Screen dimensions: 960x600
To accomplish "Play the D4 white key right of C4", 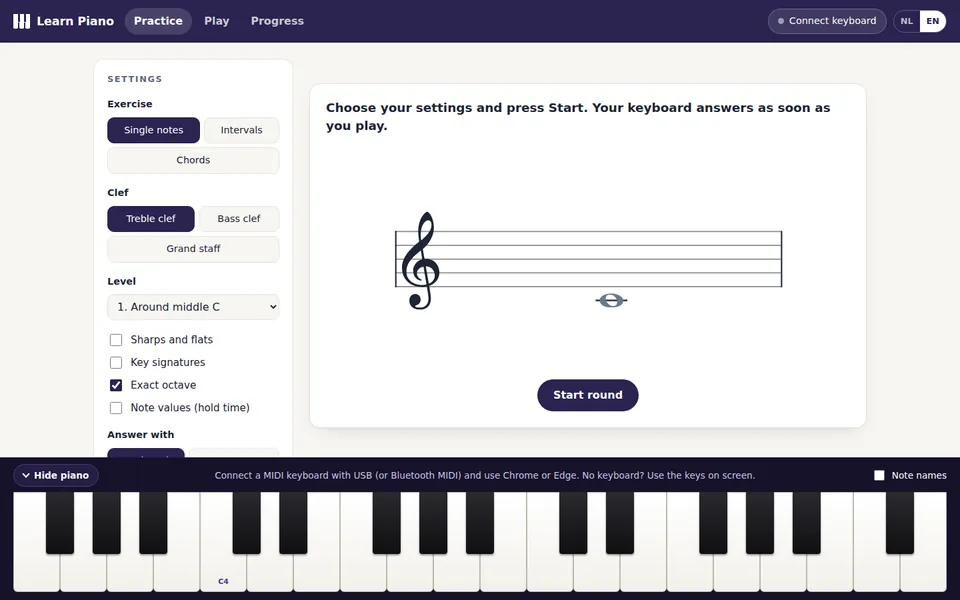I will click(270, 572).
